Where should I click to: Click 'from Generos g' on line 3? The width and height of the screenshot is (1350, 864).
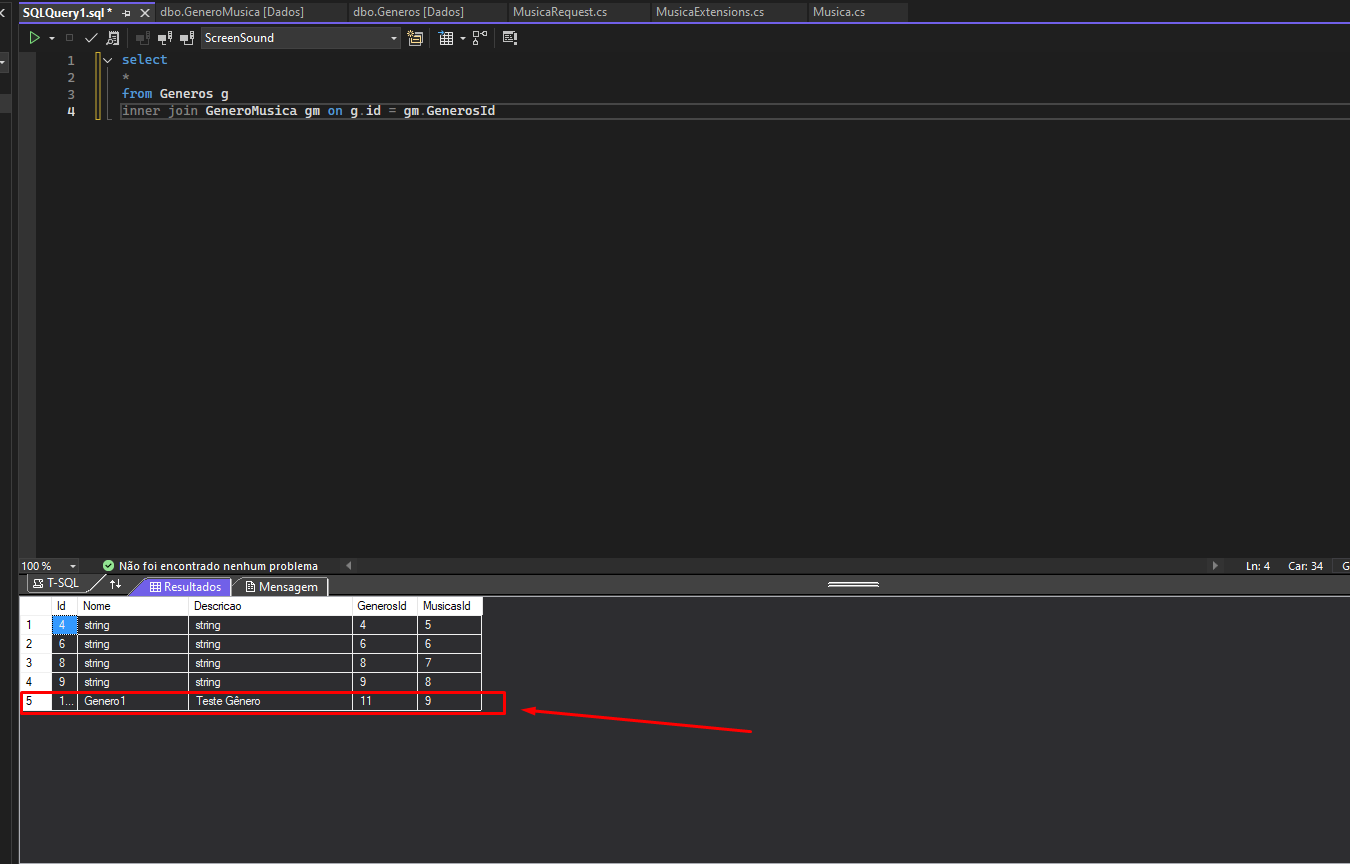175,94
